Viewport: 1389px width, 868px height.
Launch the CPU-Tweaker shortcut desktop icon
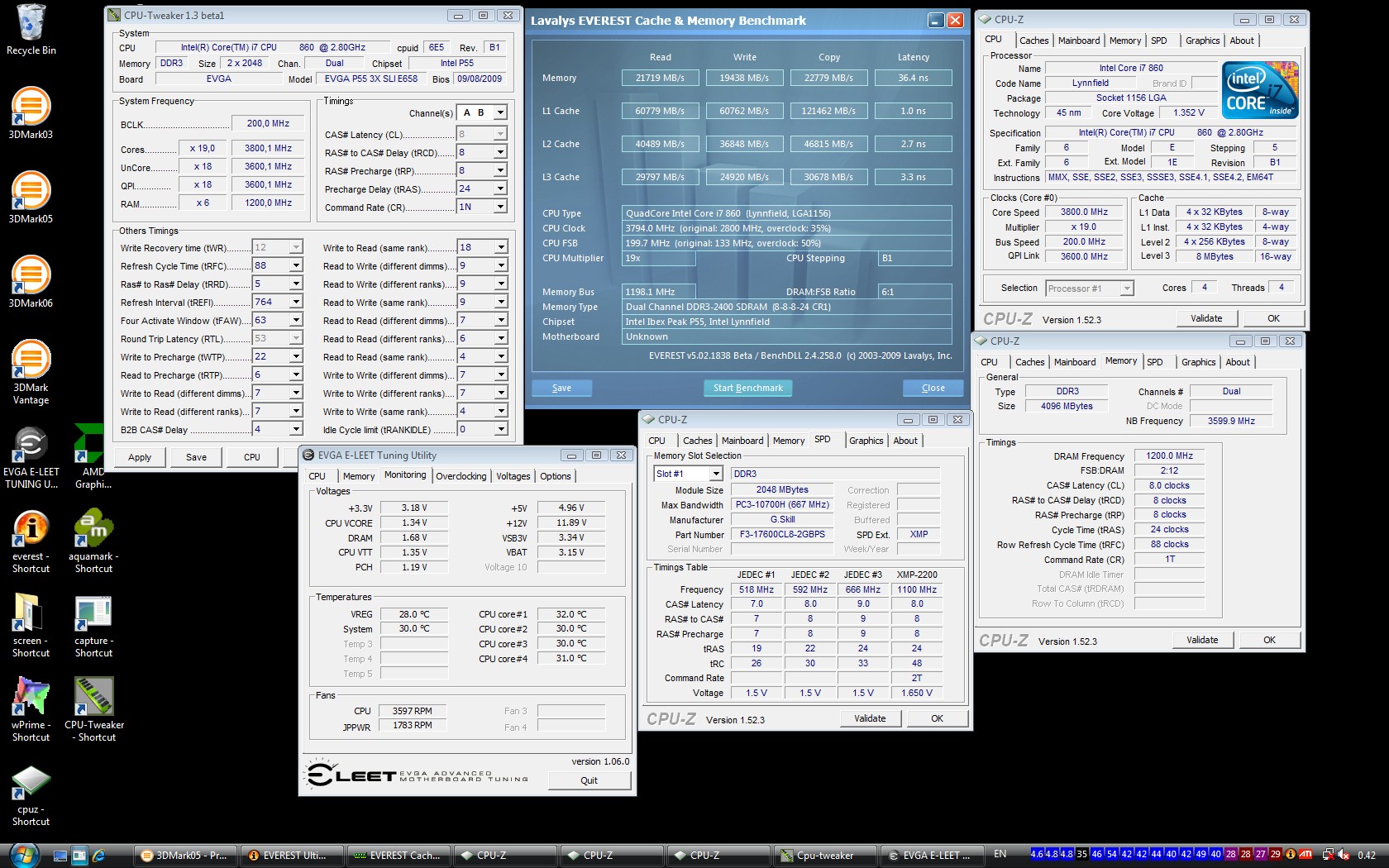click(94, 710)
